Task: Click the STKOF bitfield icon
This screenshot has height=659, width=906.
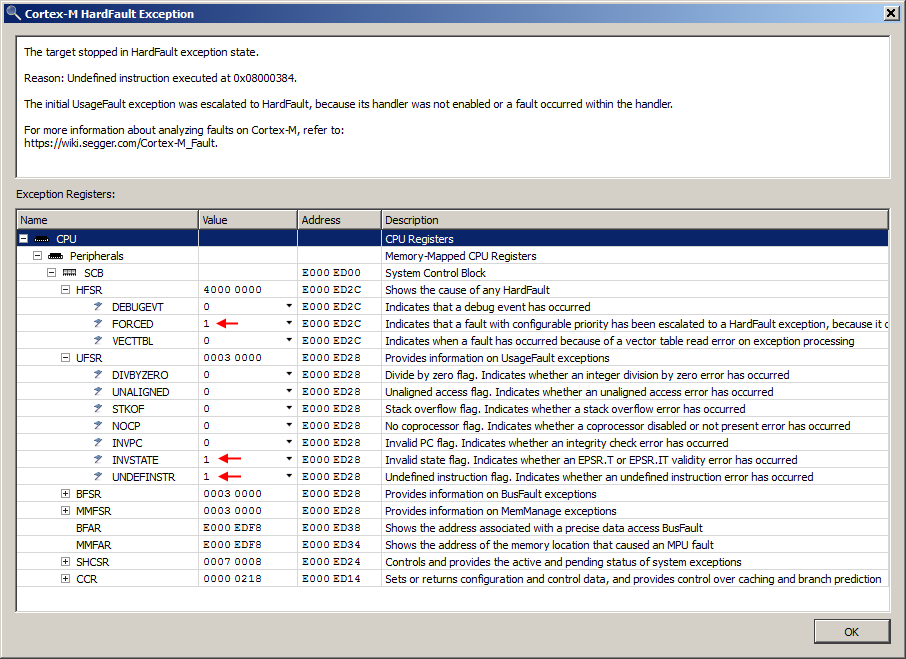Action: [97, 408]
